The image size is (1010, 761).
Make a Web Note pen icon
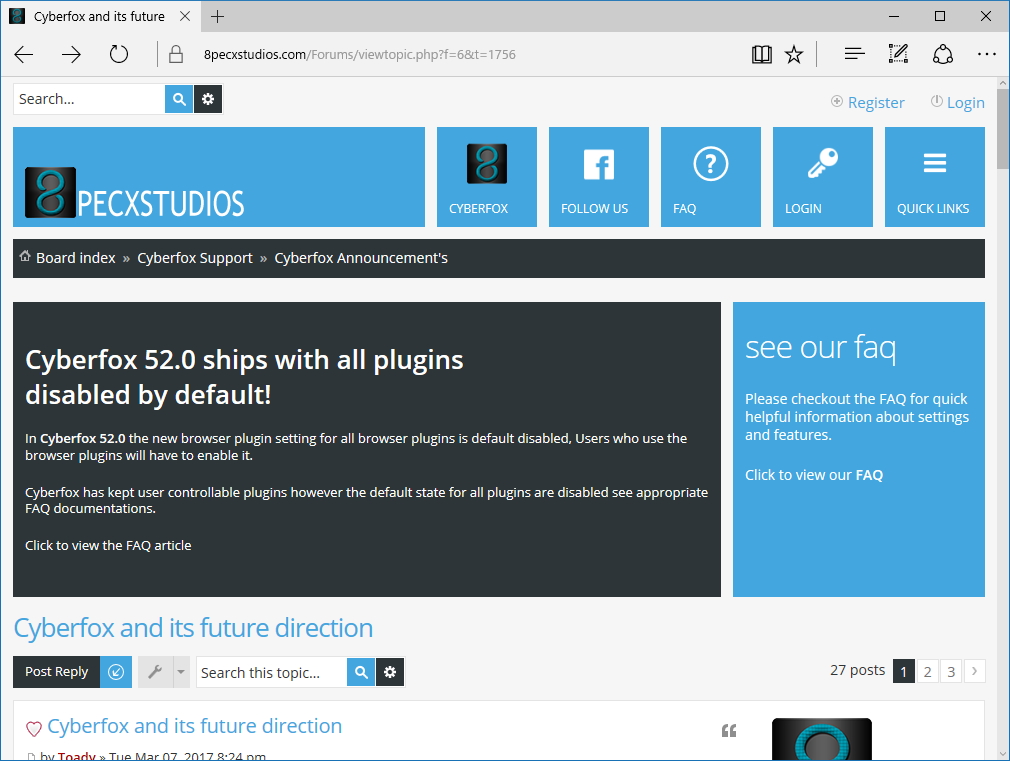(x=898, y=54)
